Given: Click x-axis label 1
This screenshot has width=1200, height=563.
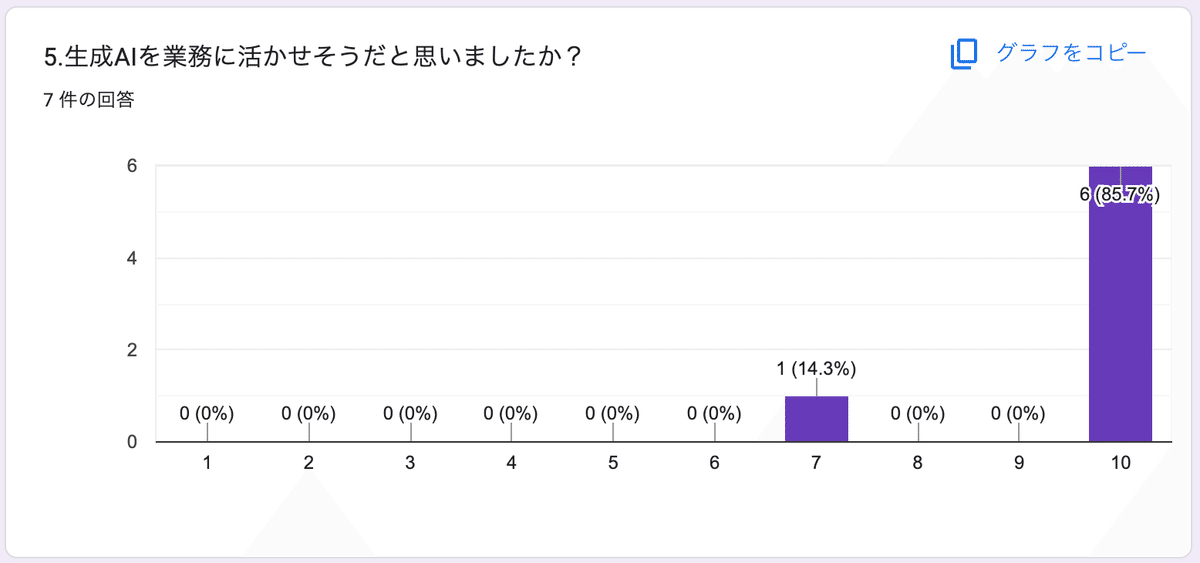Looking at the screenshot, I should coord(207,463).
